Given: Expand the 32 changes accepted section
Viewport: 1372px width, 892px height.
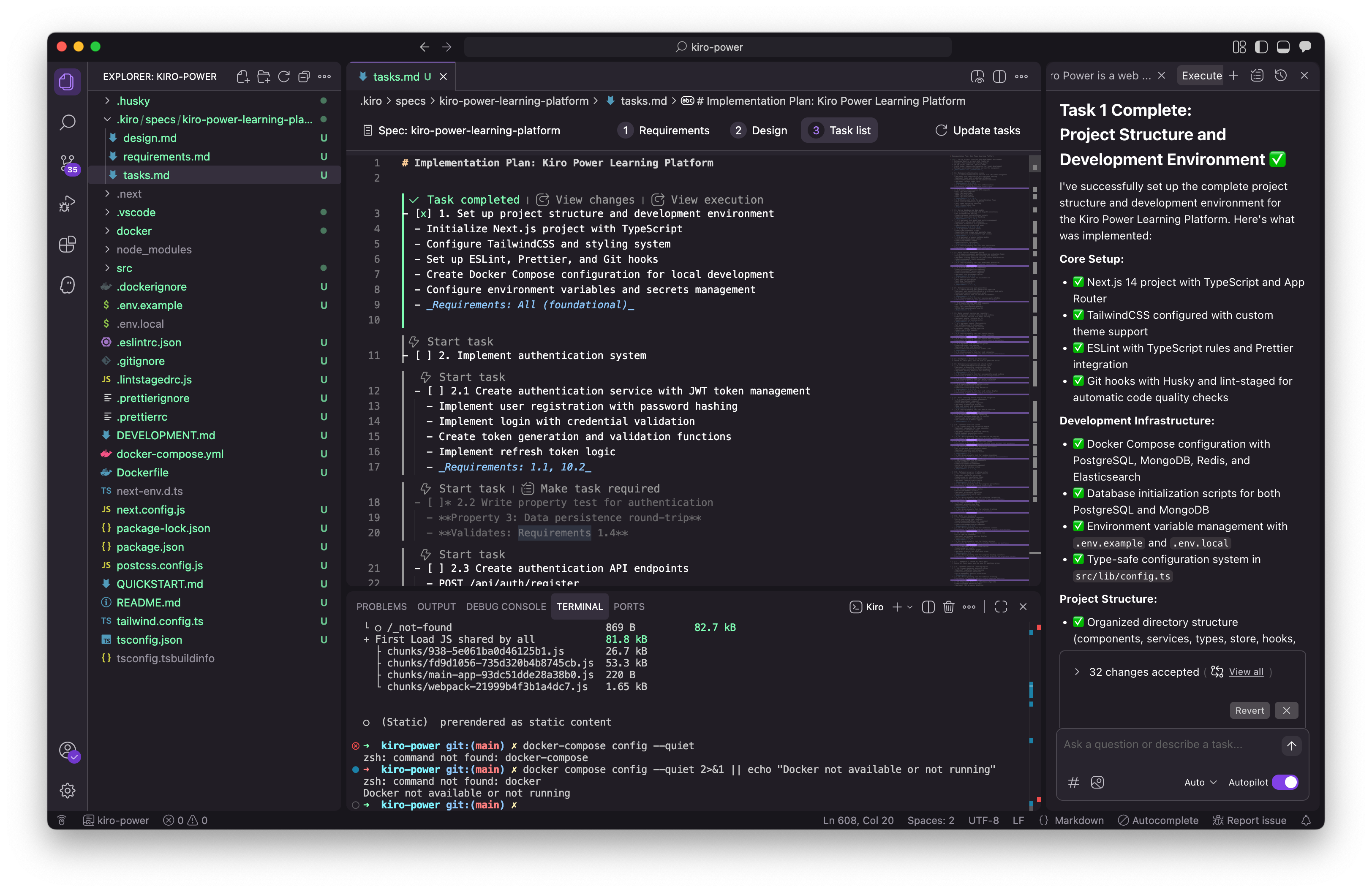Looking at the screenshot, I should (x=1077, y=672).
